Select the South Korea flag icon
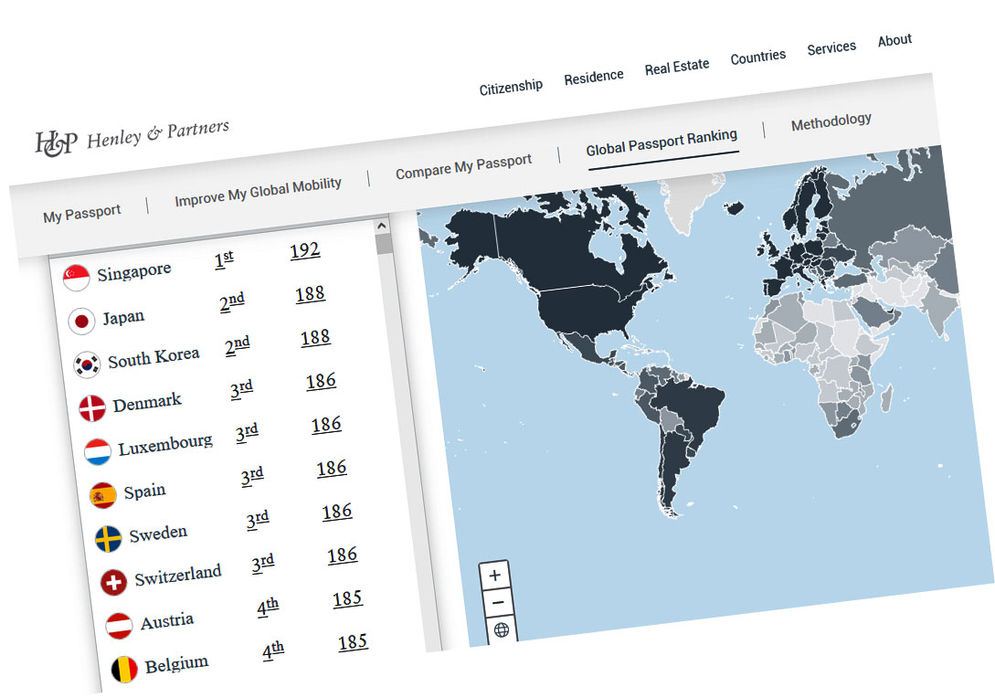 [87, 364]
